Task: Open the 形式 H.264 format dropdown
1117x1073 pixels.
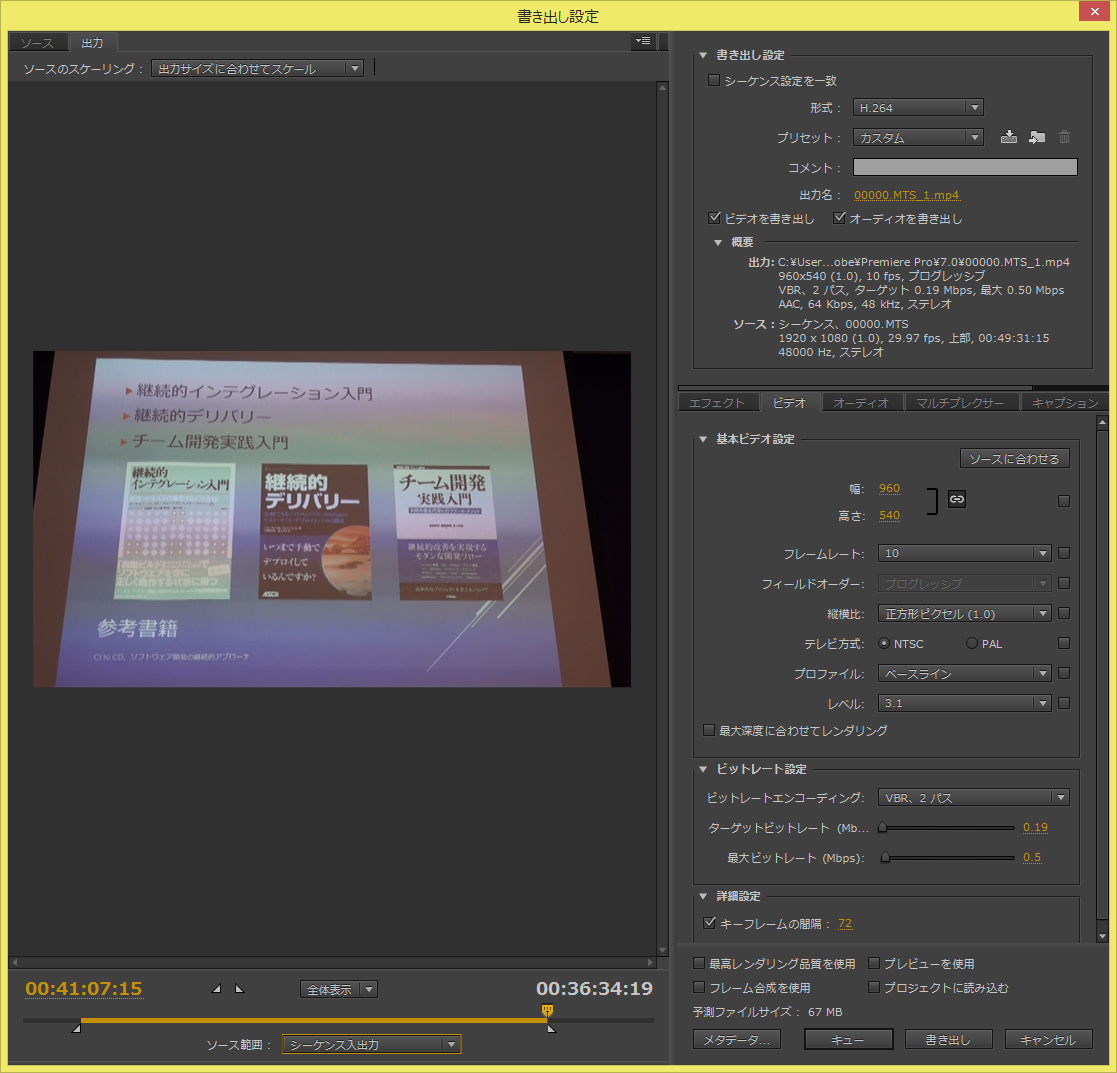Action: (x=918, y=108)
